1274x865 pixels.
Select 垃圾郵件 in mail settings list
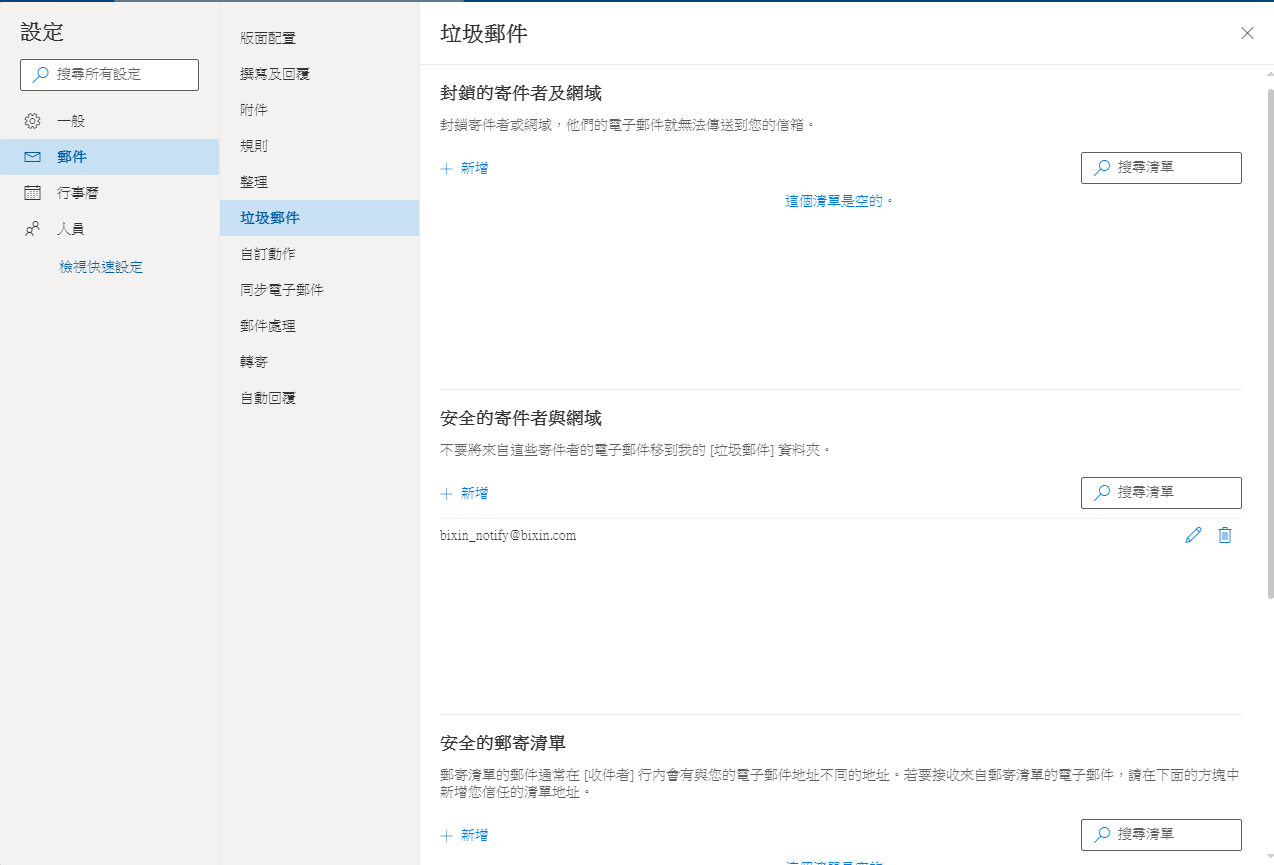[320, 218]
